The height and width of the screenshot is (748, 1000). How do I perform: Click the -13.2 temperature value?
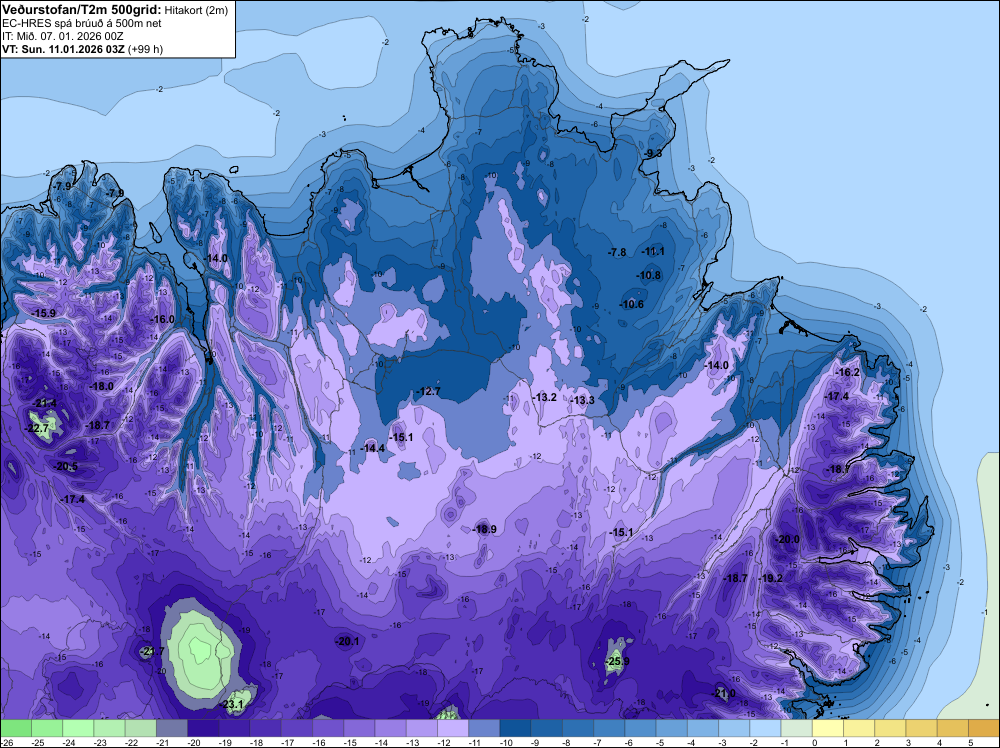point(545,397)
